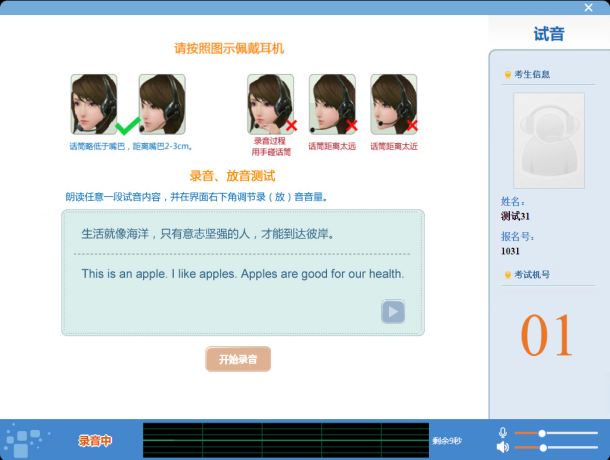The height and width of the screenshot is (460, 610).
Task: Click the 话筒略低于嘴巴 caption
Action: 131,146
